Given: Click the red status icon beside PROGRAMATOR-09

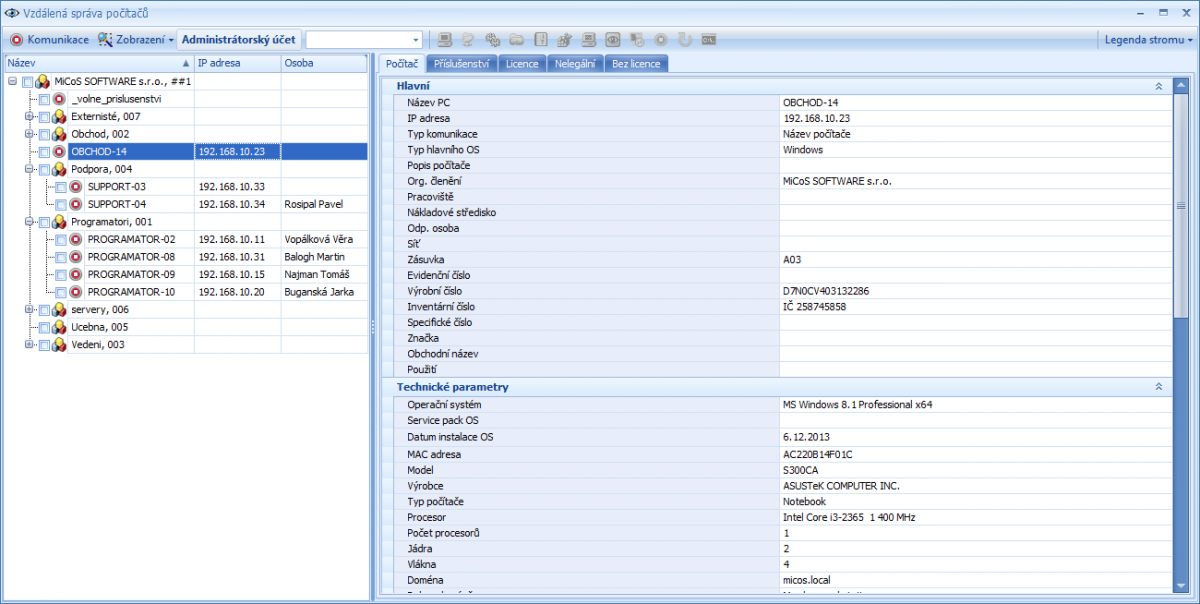Looking at the screenshot, I should pos(75,274).
